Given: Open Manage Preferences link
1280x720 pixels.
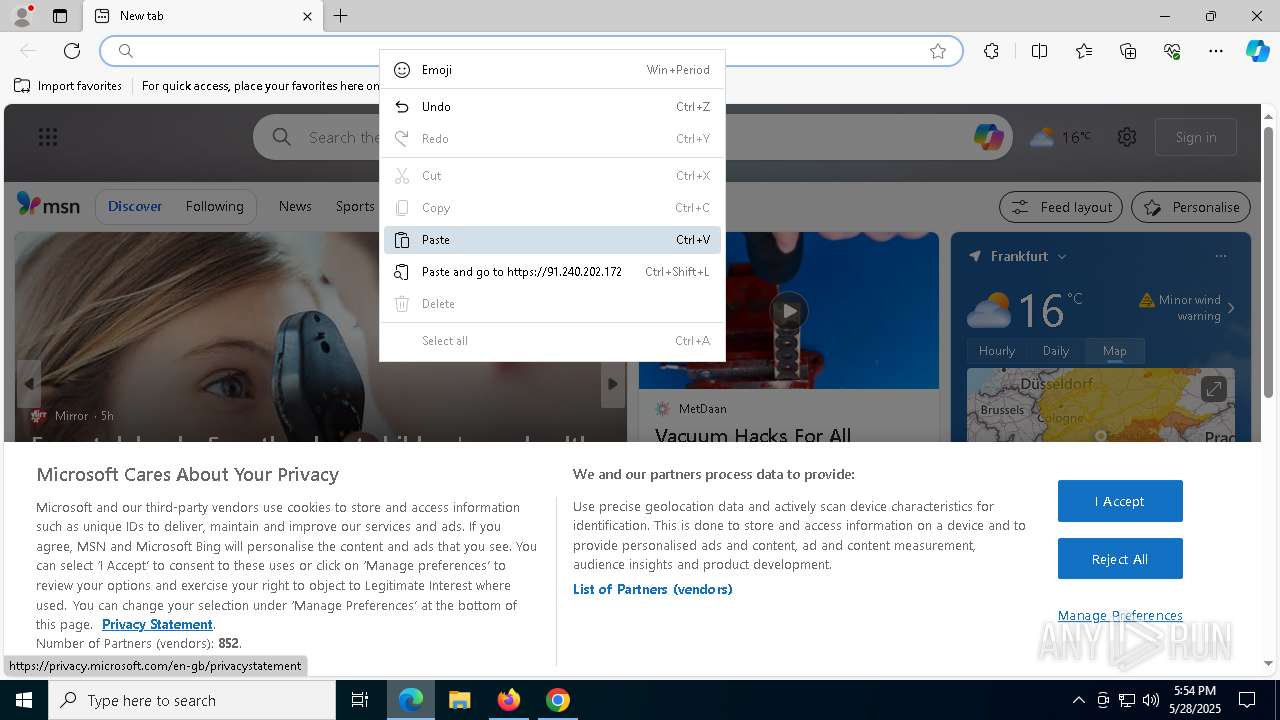Looking at the screenshot, I should 1120,615.
